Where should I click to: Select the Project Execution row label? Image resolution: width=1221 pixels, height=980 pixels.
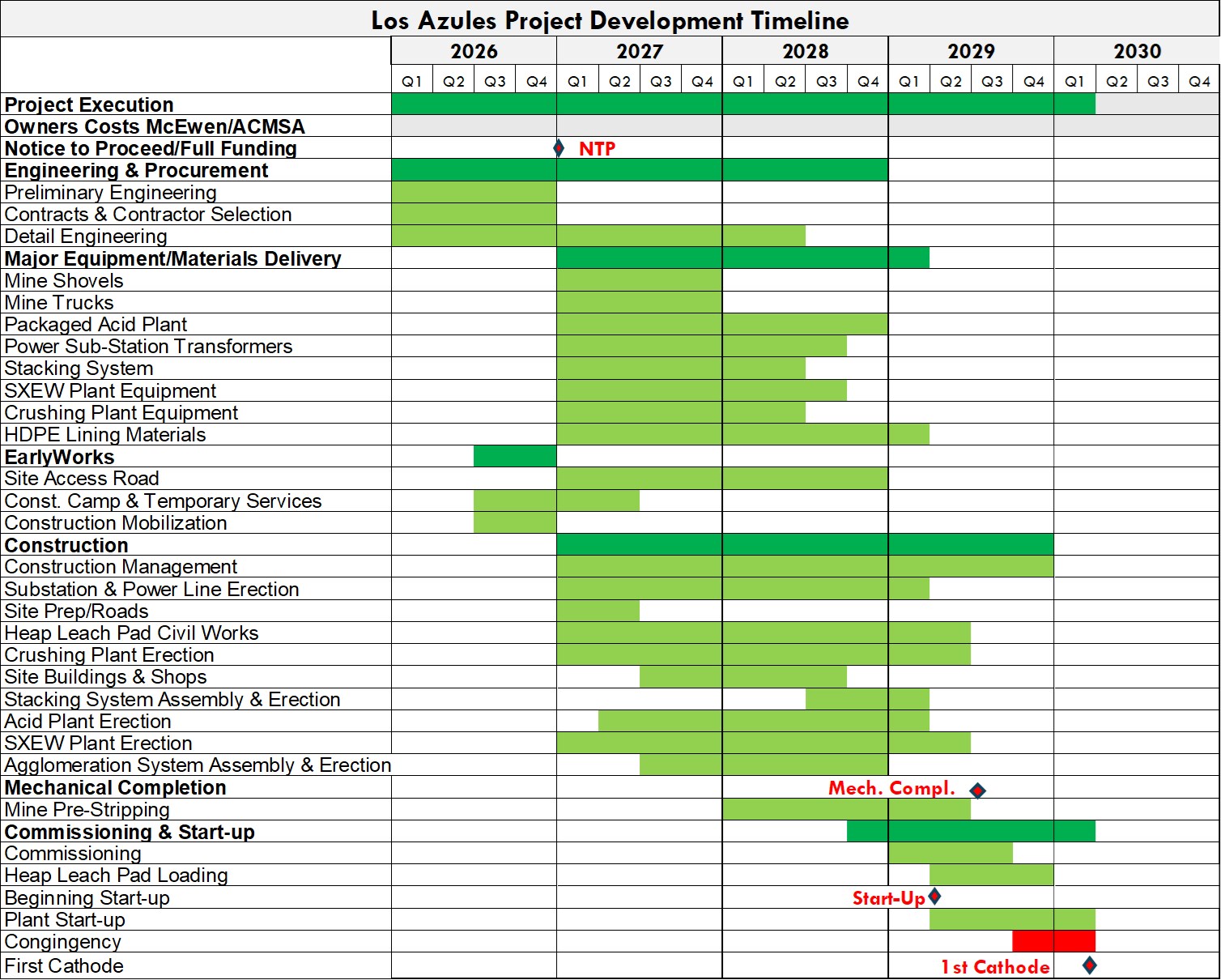click(89, 104)
